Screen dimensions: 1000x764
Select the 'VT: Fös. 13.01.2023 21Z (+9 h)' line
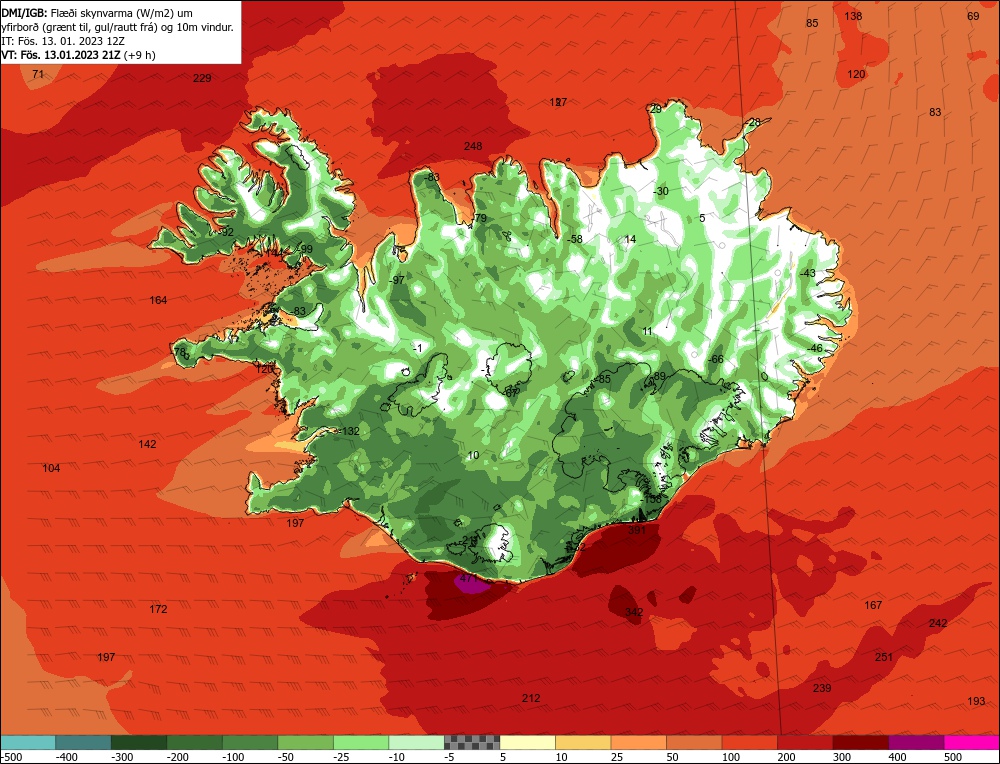click(x=78, y=55)
